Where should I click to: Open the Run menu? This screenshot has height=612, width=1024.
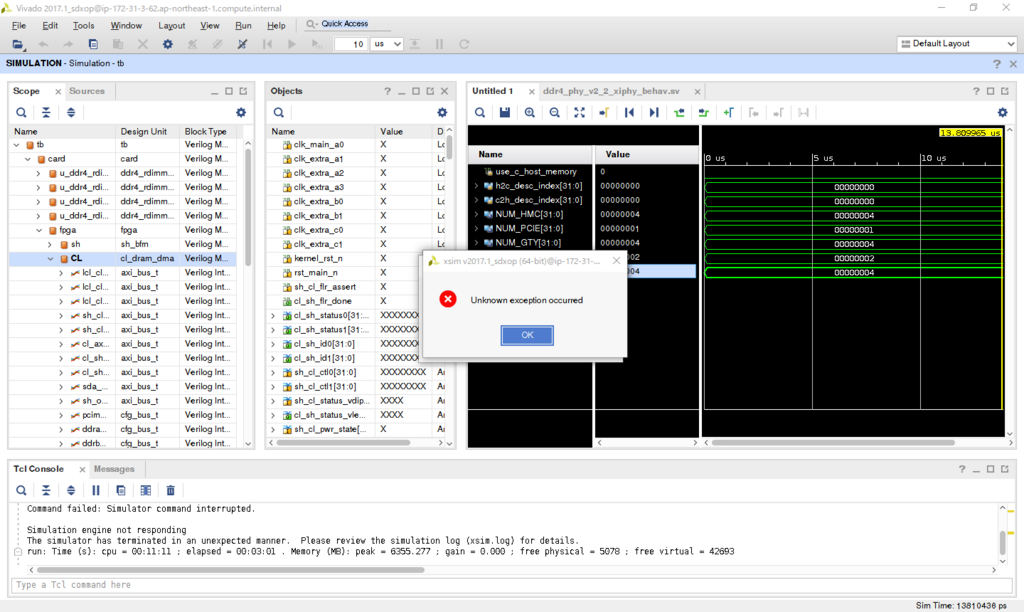coord(243,25)
